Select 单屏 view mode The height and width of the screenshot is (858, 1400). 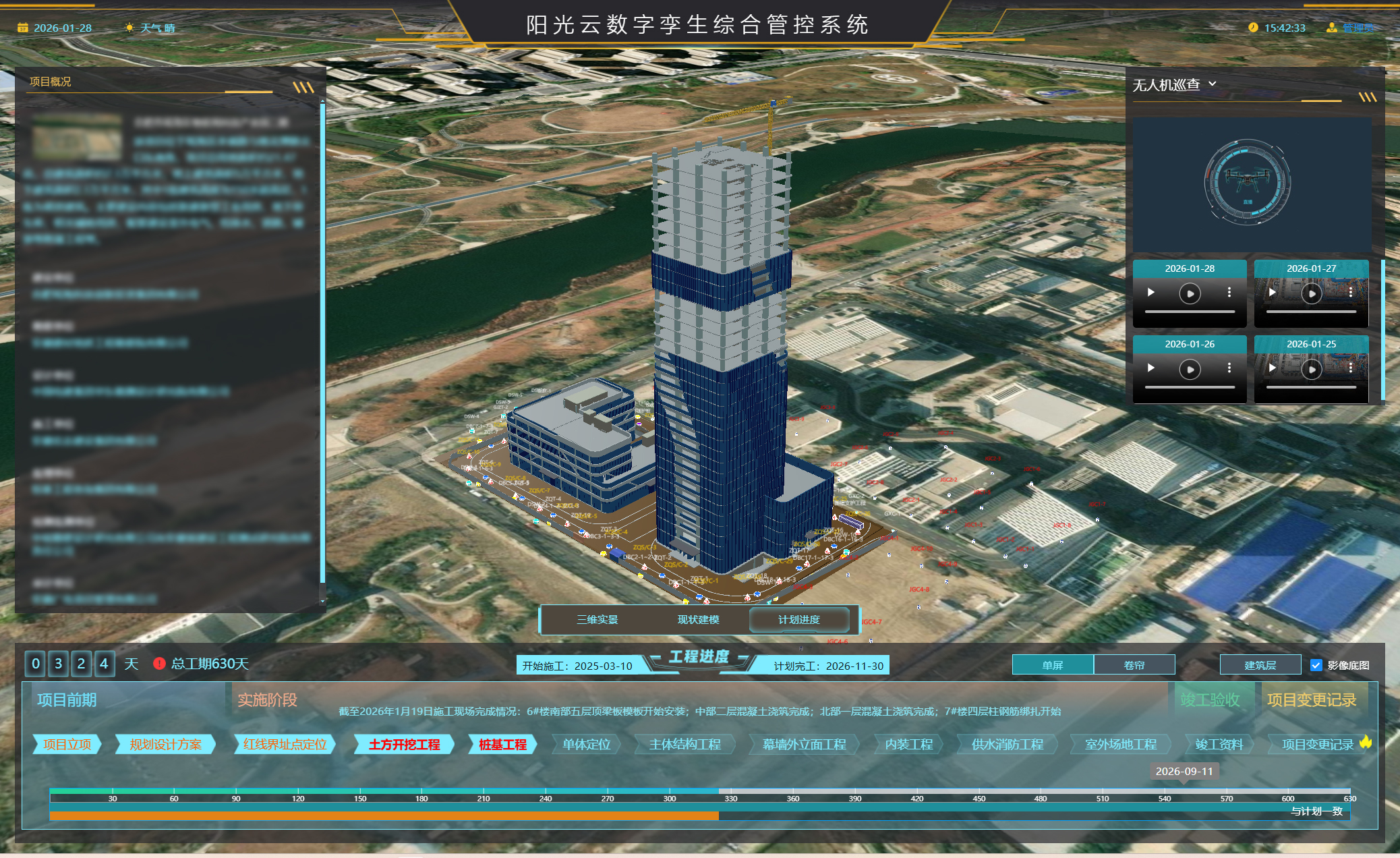[1053, 665]
